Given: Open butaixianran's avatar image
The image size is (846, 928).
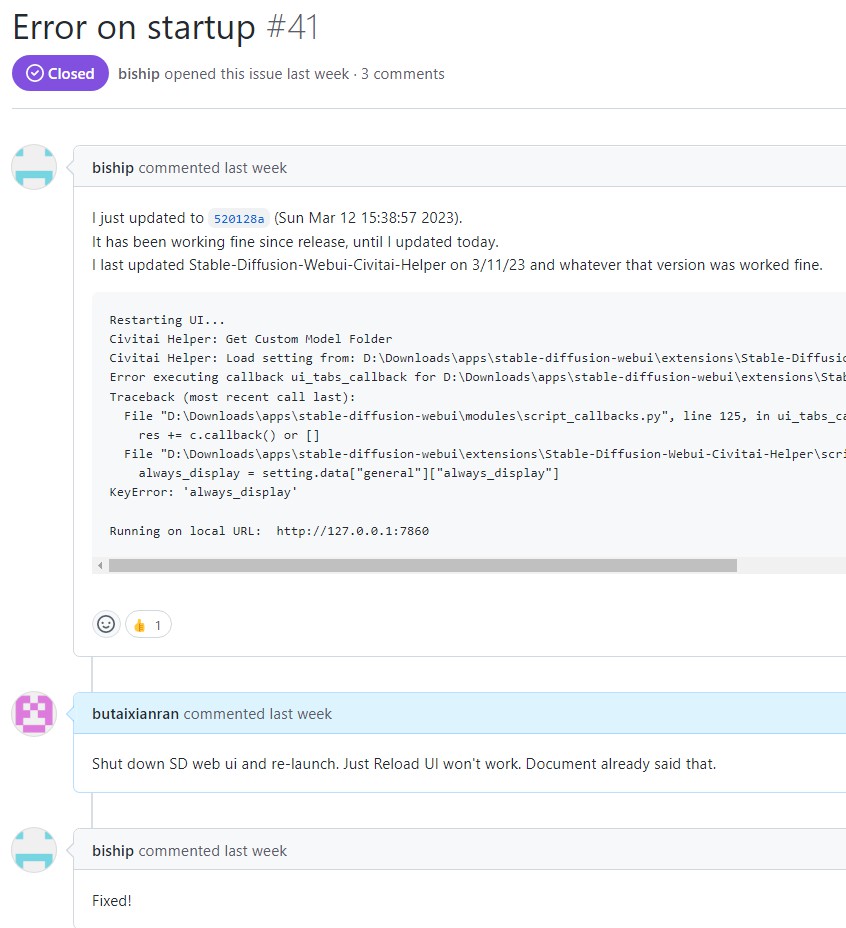Looking at the screenshot, I should [34, 713].
